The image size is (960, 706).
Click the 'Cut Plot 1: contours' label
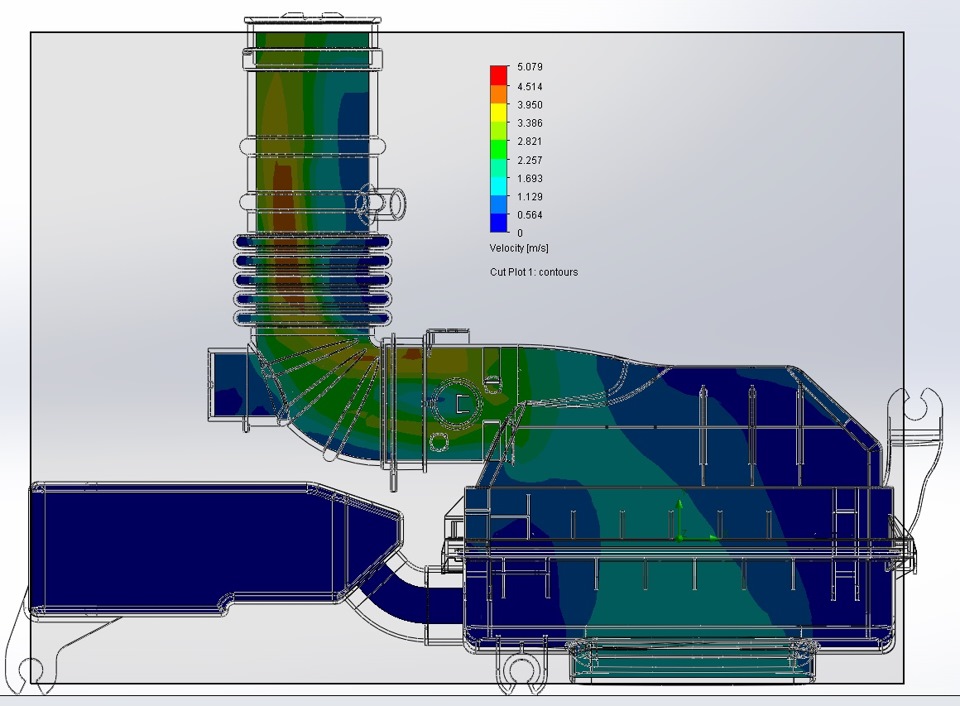point(534,272)
